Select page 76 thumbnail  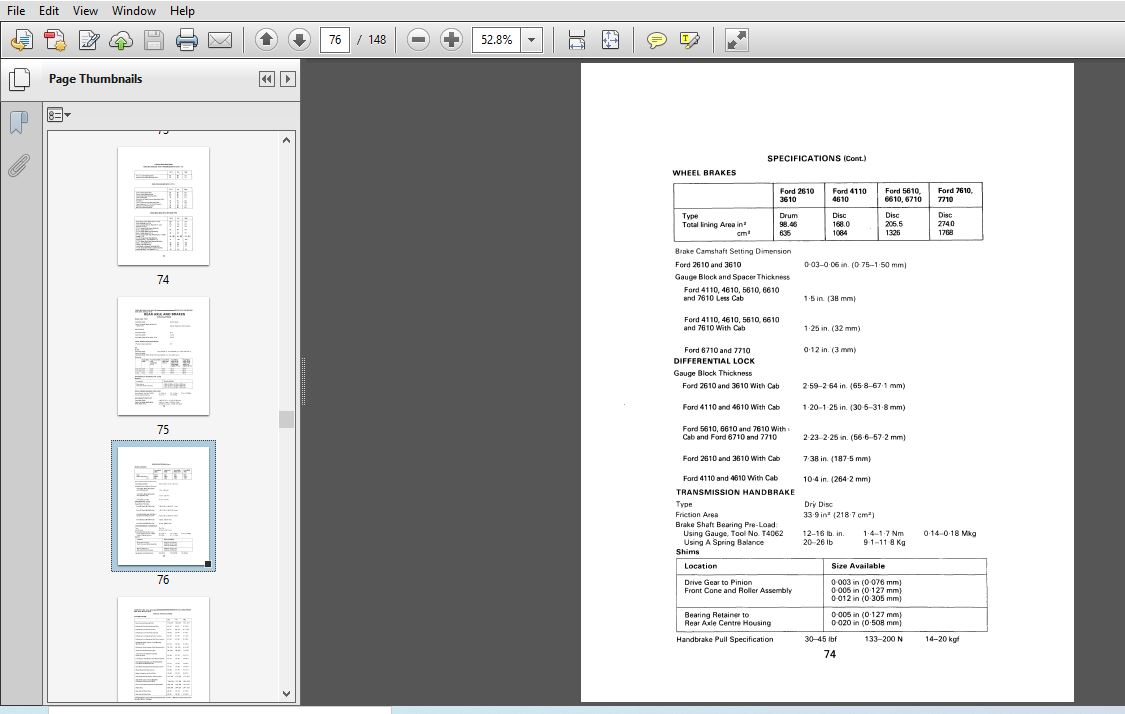pyautogui.click(x=164, y=506)
